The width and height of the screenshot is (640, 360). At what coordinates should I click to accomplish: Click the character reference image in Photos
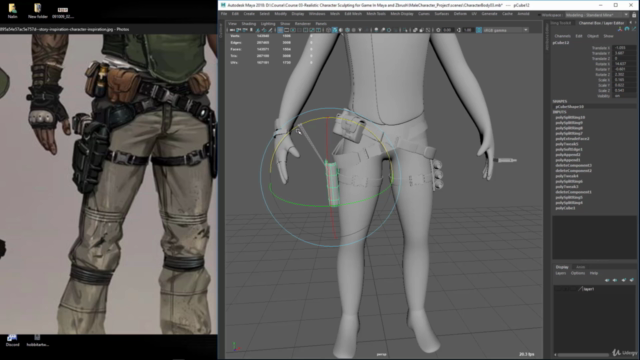coord(109,184)
